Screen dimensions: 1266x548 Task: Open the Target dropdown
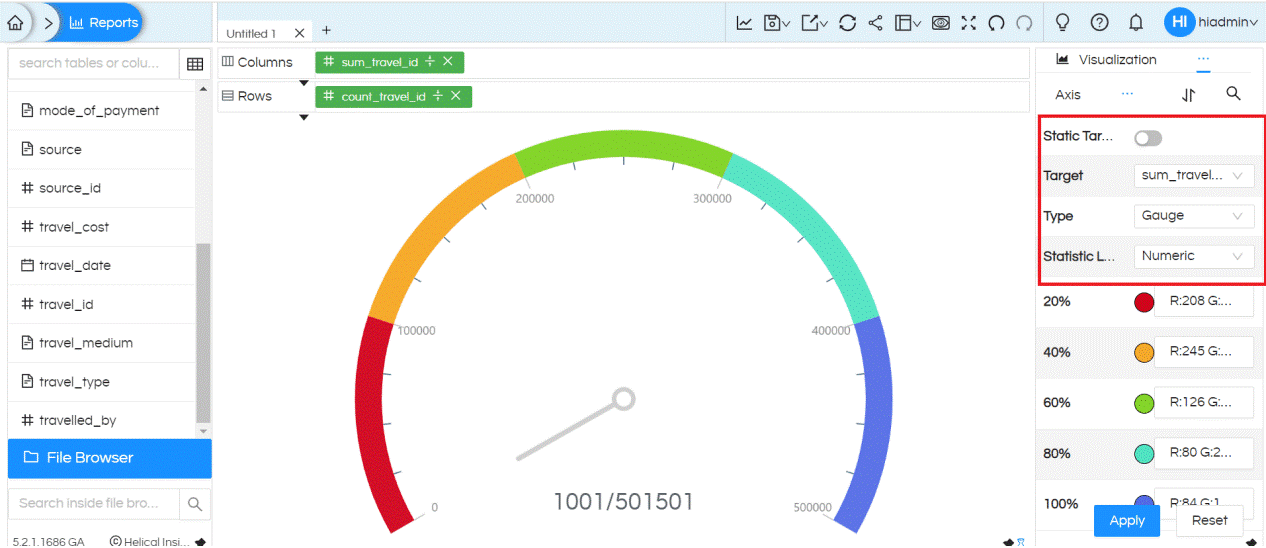pyautogui.click(x=1194, y=175)
